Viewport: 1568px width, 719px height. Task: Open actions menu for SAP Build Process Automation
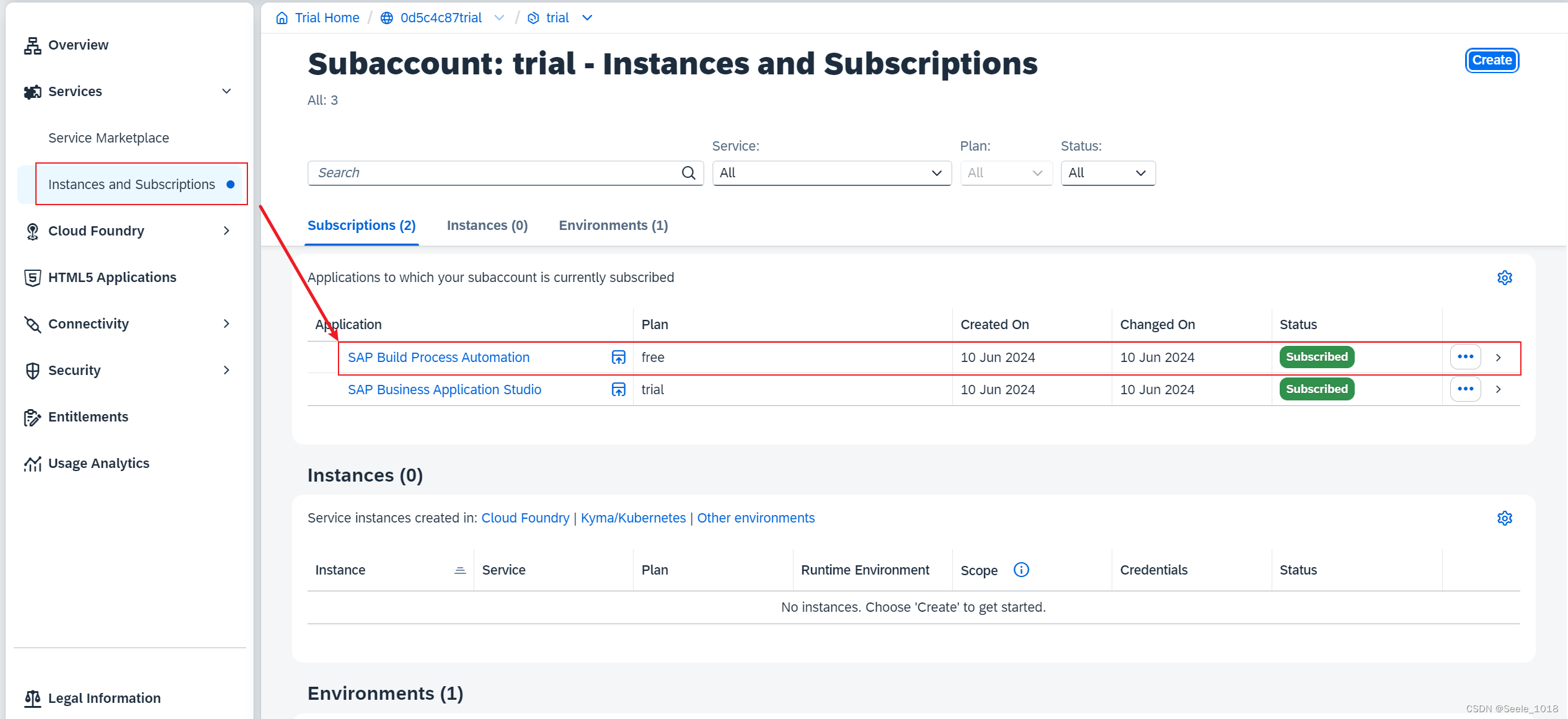point(1466,357)
